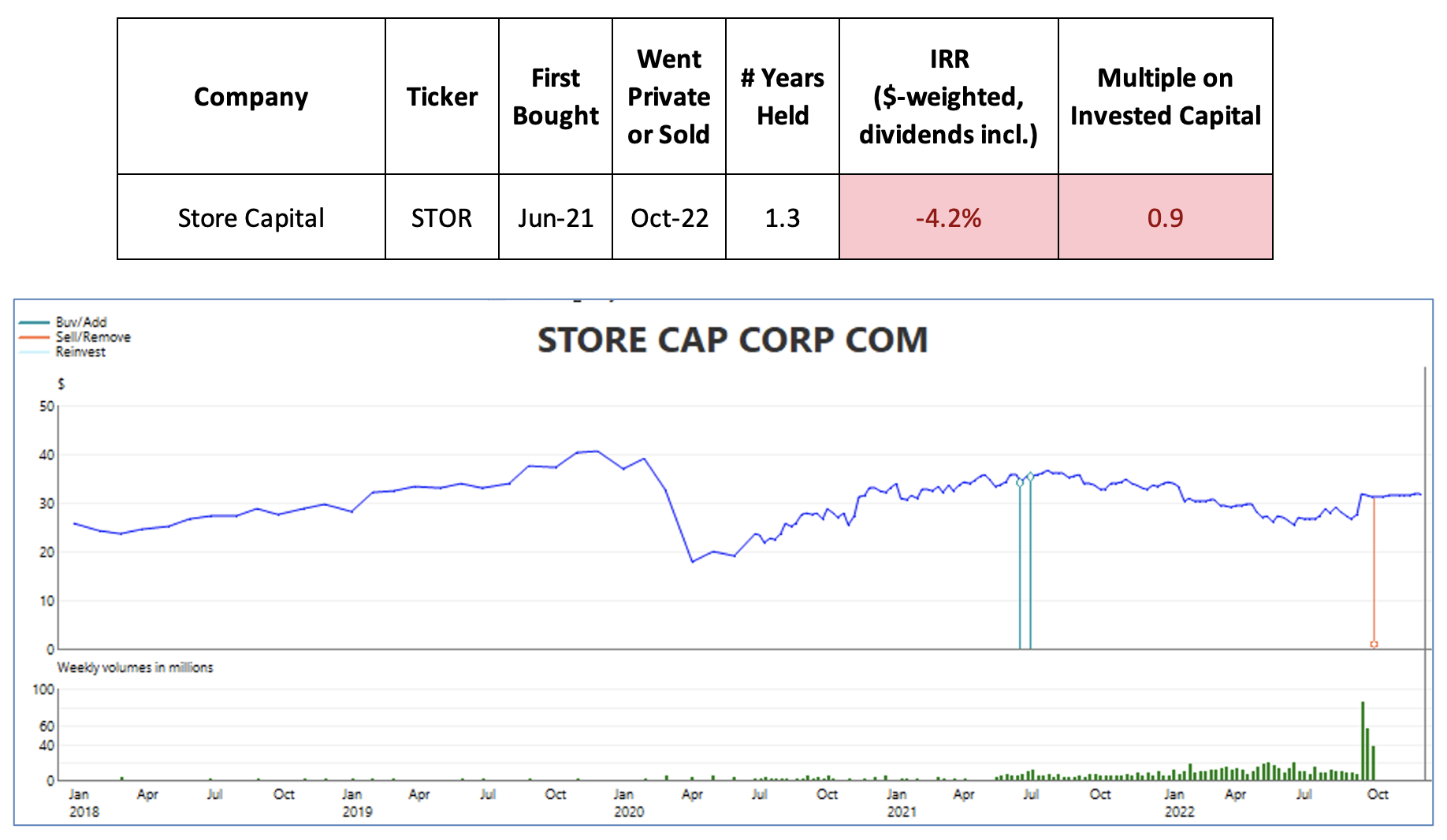The width and height of the screenshot is (1447, 840).
Task: Click the Jan 2019 axis label
Action: 356,803
